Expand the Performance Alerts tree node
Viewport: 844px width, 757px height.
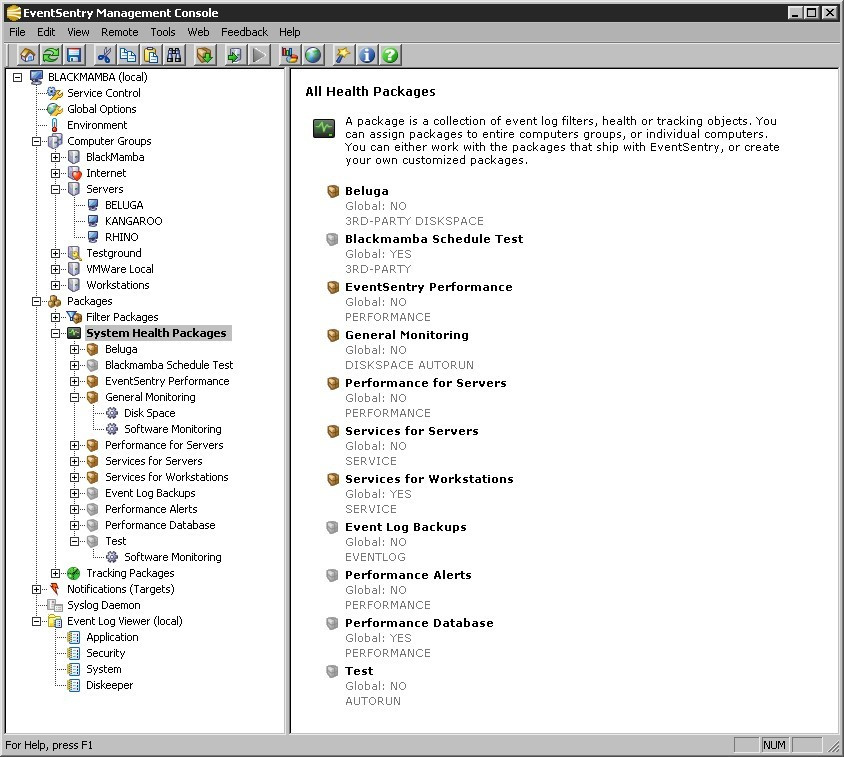tap(74, 509)
